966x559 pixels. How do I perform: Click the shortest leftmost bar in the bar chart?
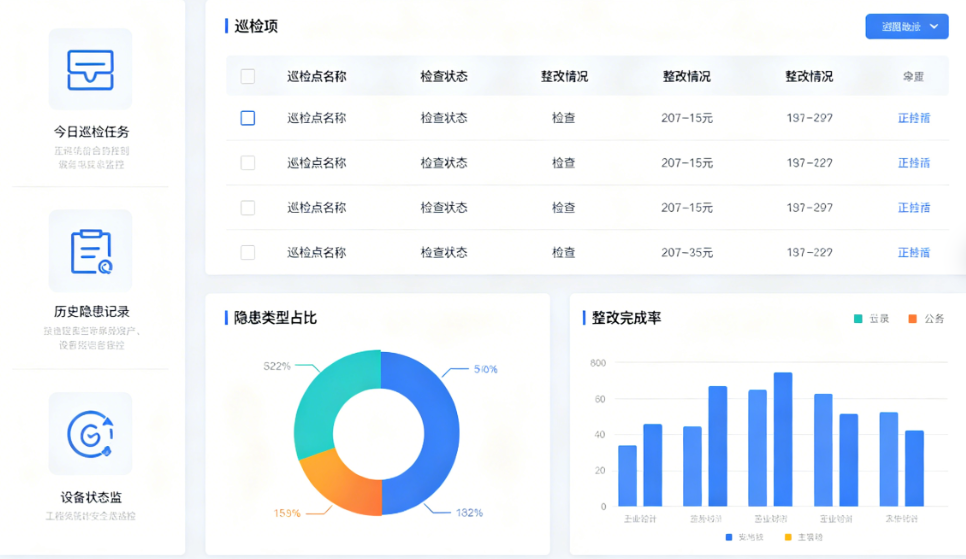[627, 476]
